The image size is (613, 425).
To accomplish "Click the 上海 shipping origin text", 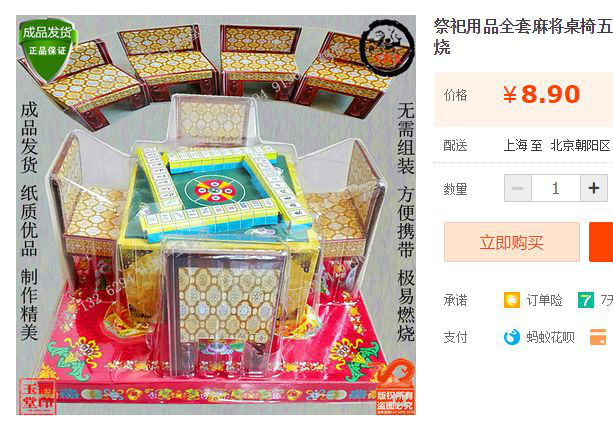I will click(515, 146).
